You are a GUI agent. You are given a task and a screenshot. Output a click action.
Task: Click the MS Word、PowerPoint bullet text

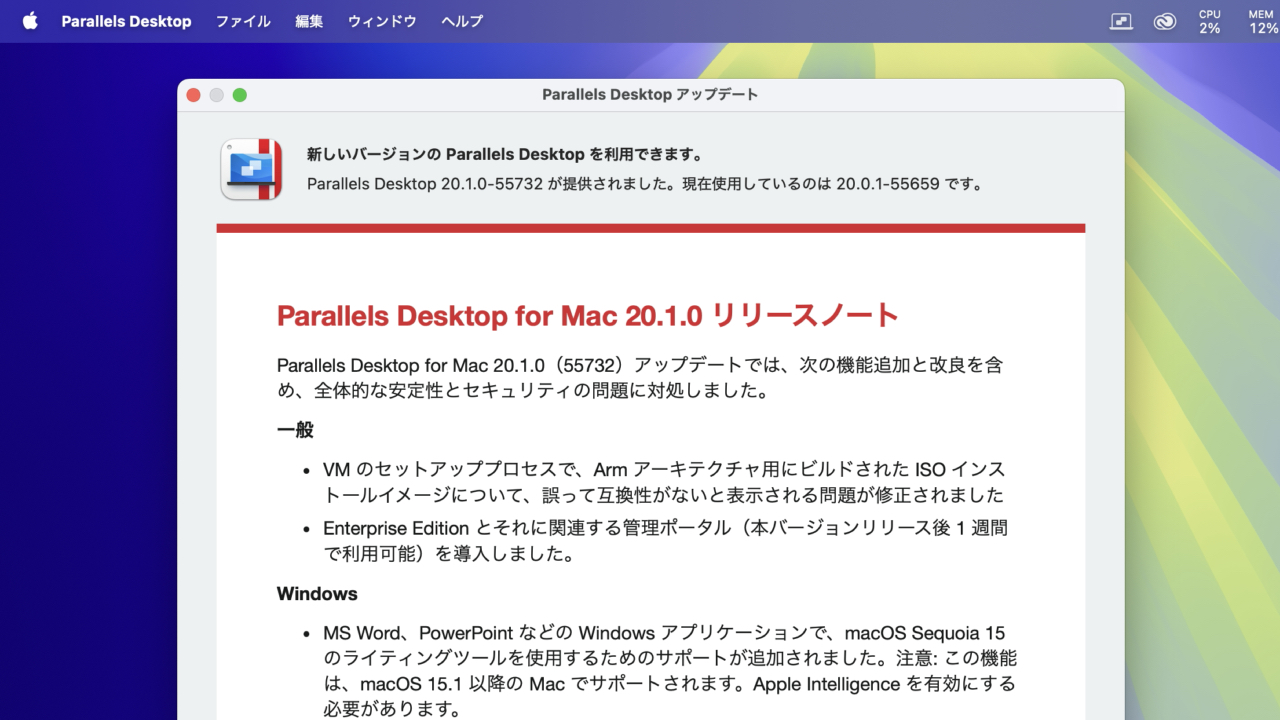669,671
